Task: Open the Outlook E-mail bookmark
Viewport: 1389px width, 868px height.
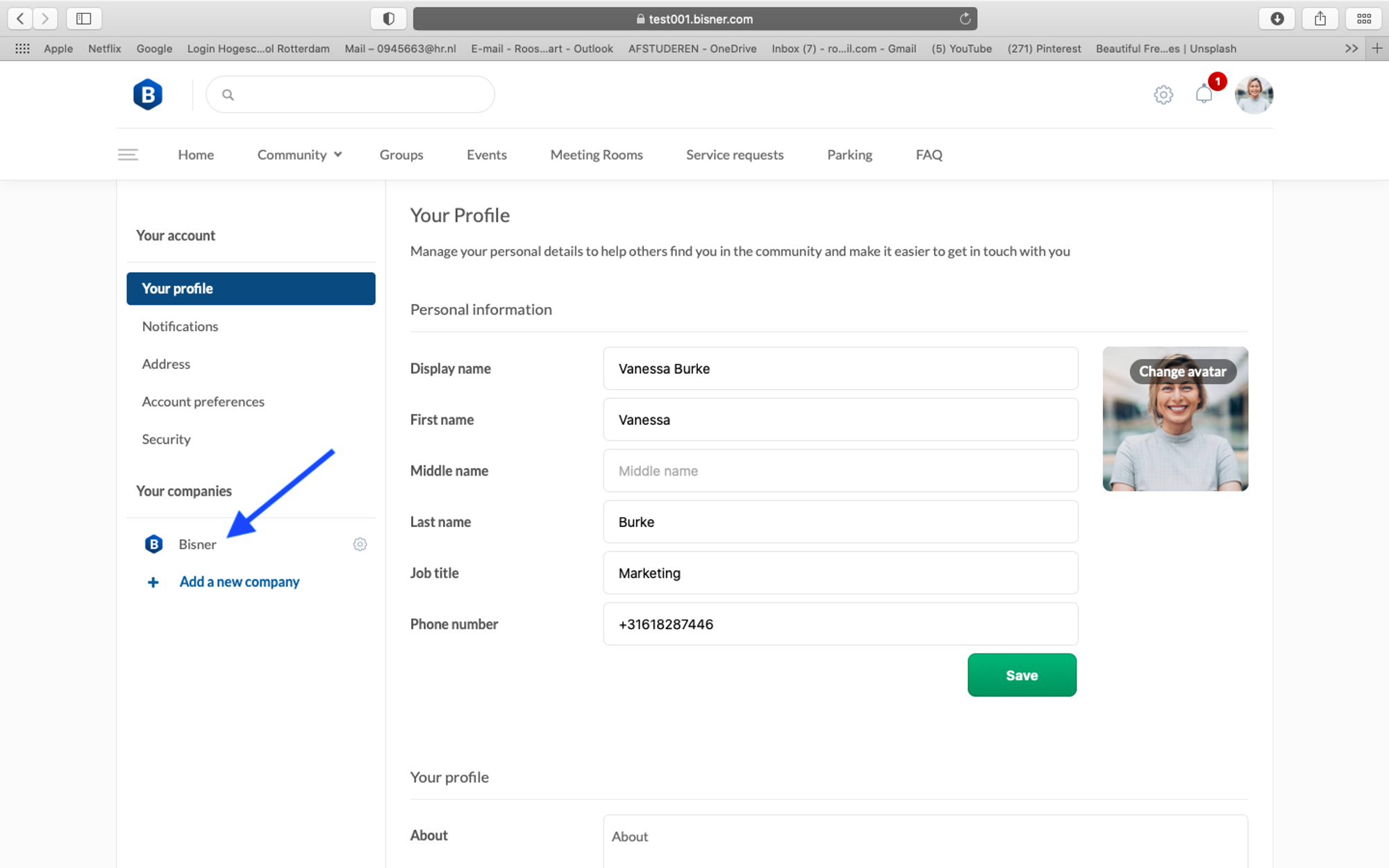Action: pyautogui.click(x=542, y=49)
